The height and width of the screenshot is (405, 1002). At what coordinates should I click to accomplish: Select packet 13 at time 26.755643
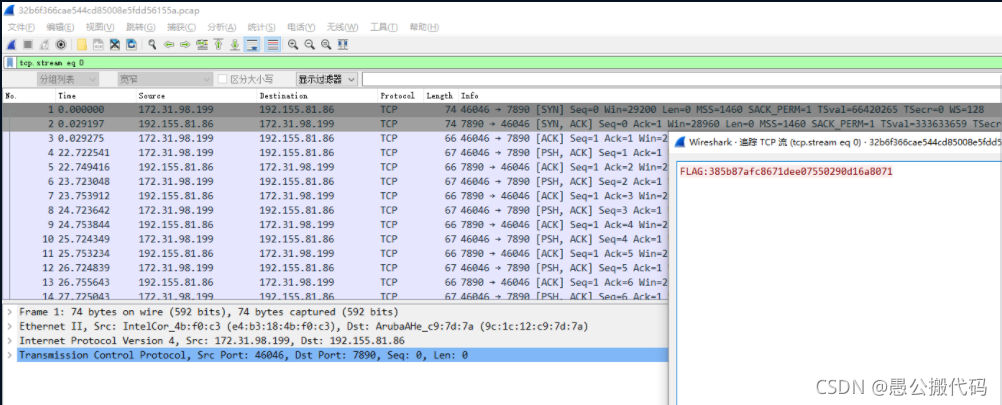coord(335,281)
